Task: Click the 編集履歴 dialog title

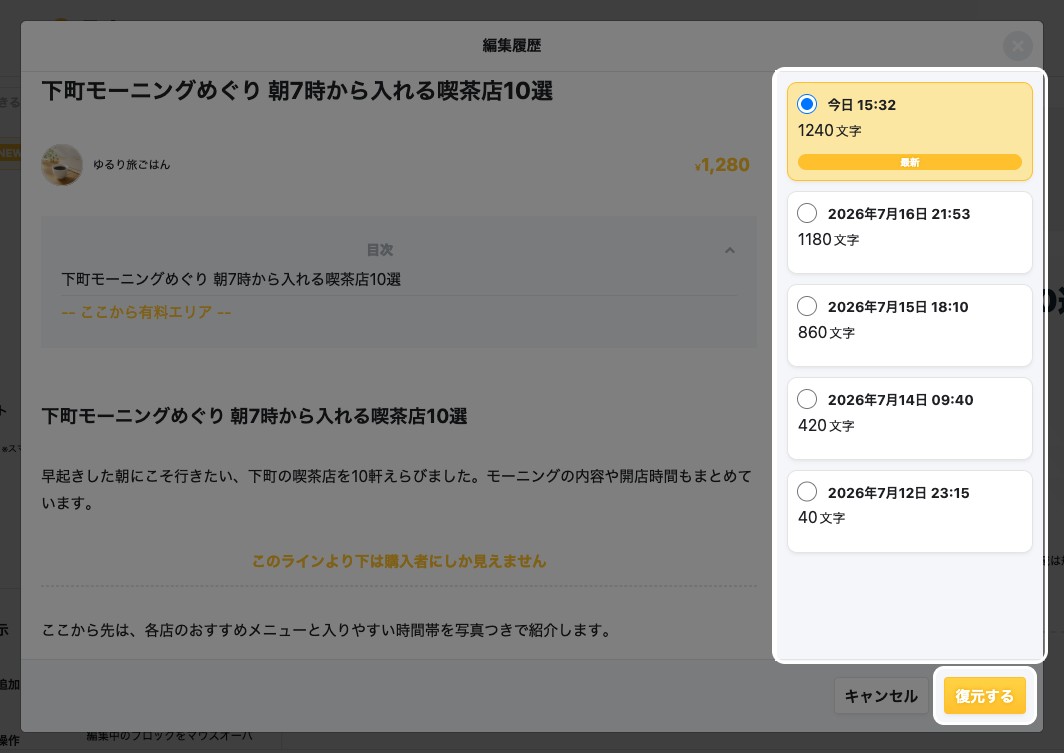Action: [512, 45]
